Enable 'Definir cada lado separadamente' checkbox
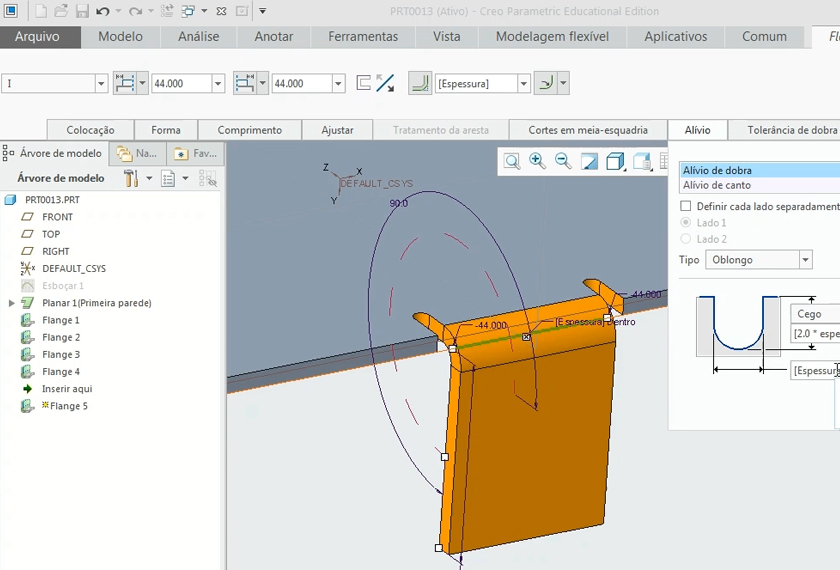 (686, 206)
